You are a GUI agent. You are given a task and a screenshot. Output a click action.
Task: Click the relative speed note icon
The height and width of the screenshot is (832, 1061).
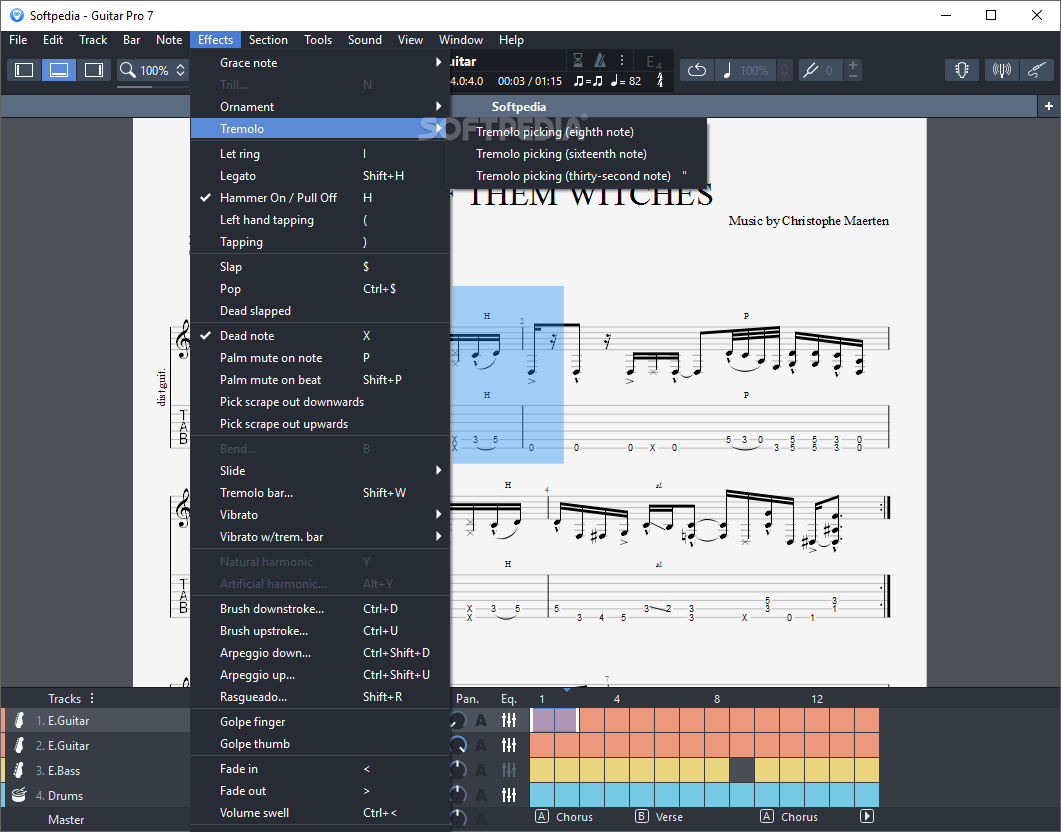pyautogui.click(x=727, y=70)
